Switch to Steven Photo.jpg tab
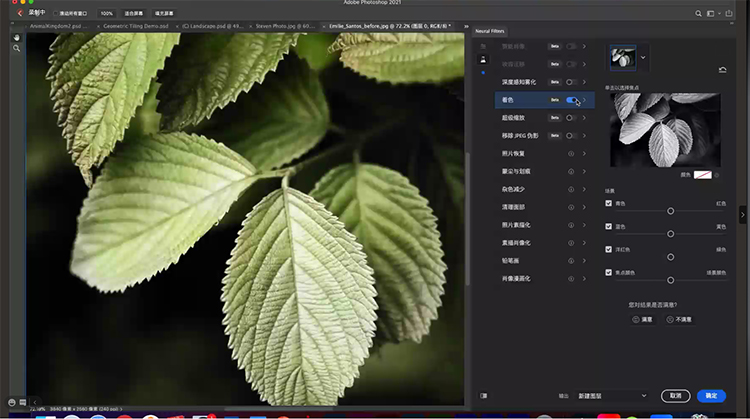This screenshot has width=750, height=419. [x=285, y=26]
